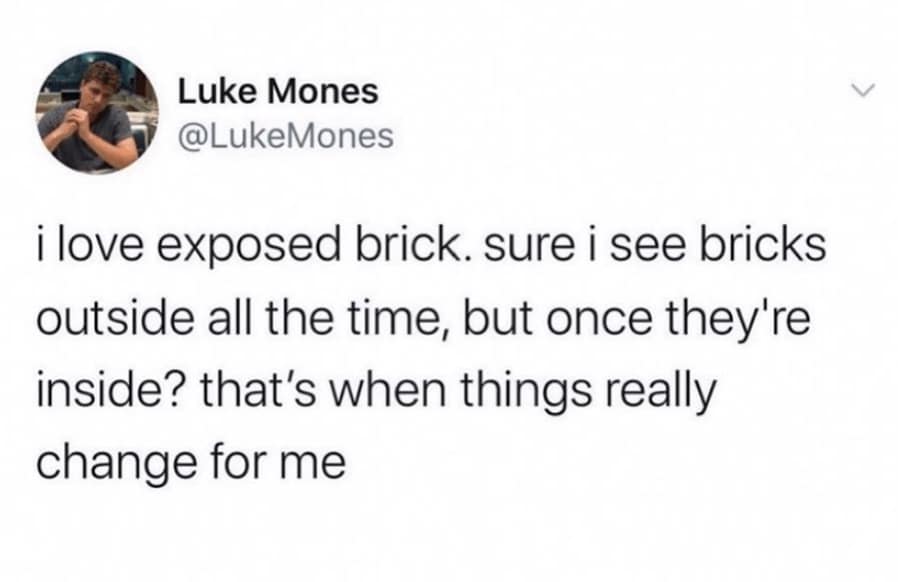The height and width of the screenshot is (582, 898).
Task: Open the Luke Mones display name link
Action: pos(278,92)
